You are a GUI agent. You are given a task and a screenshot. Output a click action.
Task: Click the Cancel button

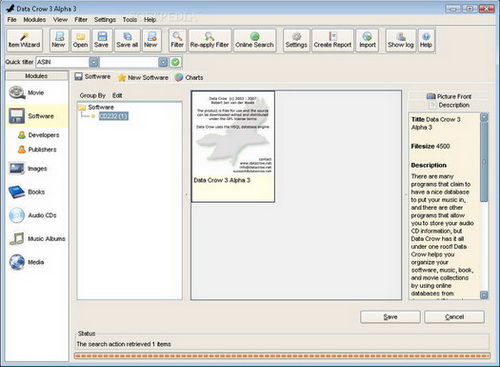click(454, 317)
